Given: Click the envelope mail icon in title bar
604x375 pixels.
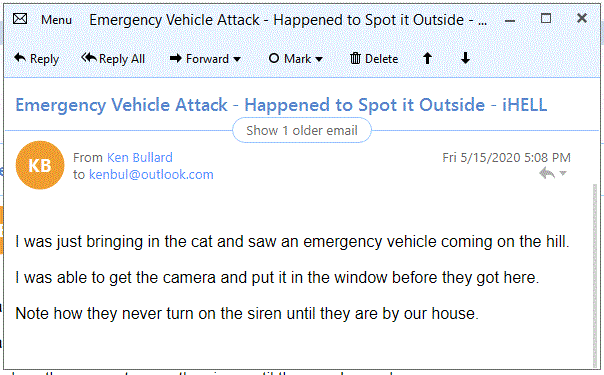Looking at the screenshot, I should point(20,18).
